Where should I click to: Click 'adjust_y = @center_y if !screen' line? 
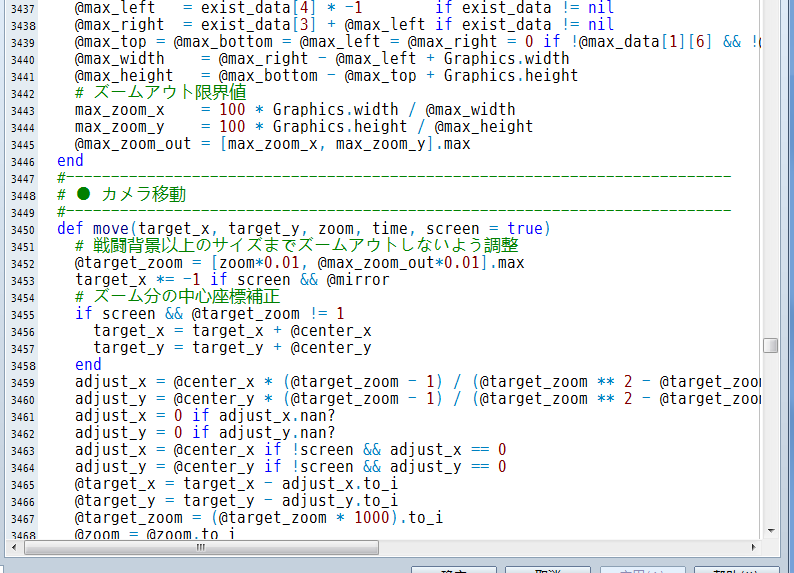point(291,467)
